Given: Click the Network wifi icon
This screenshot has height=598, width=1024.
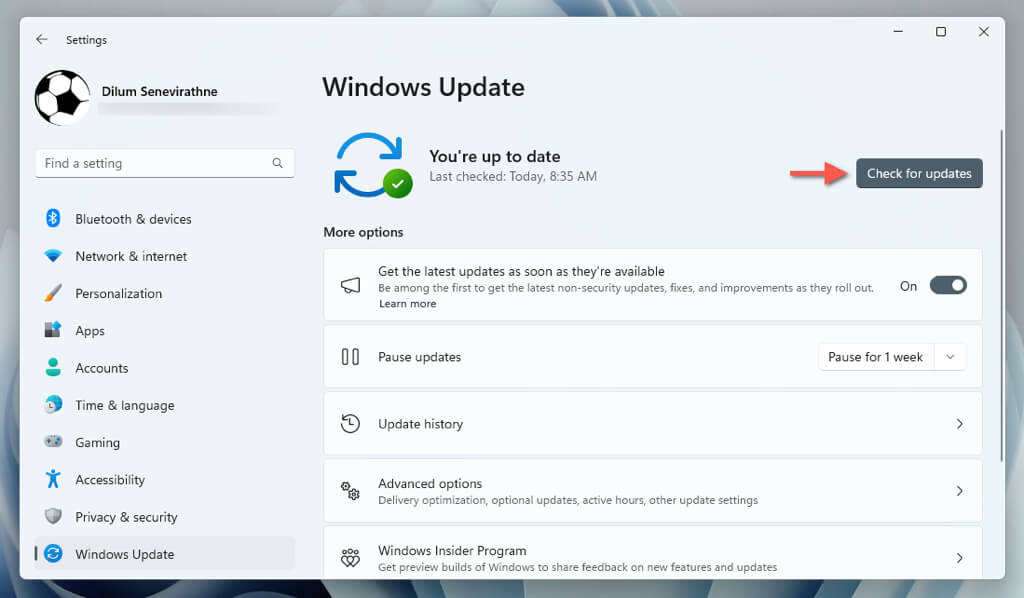Looking at the screenshot, I should [53, 256].
